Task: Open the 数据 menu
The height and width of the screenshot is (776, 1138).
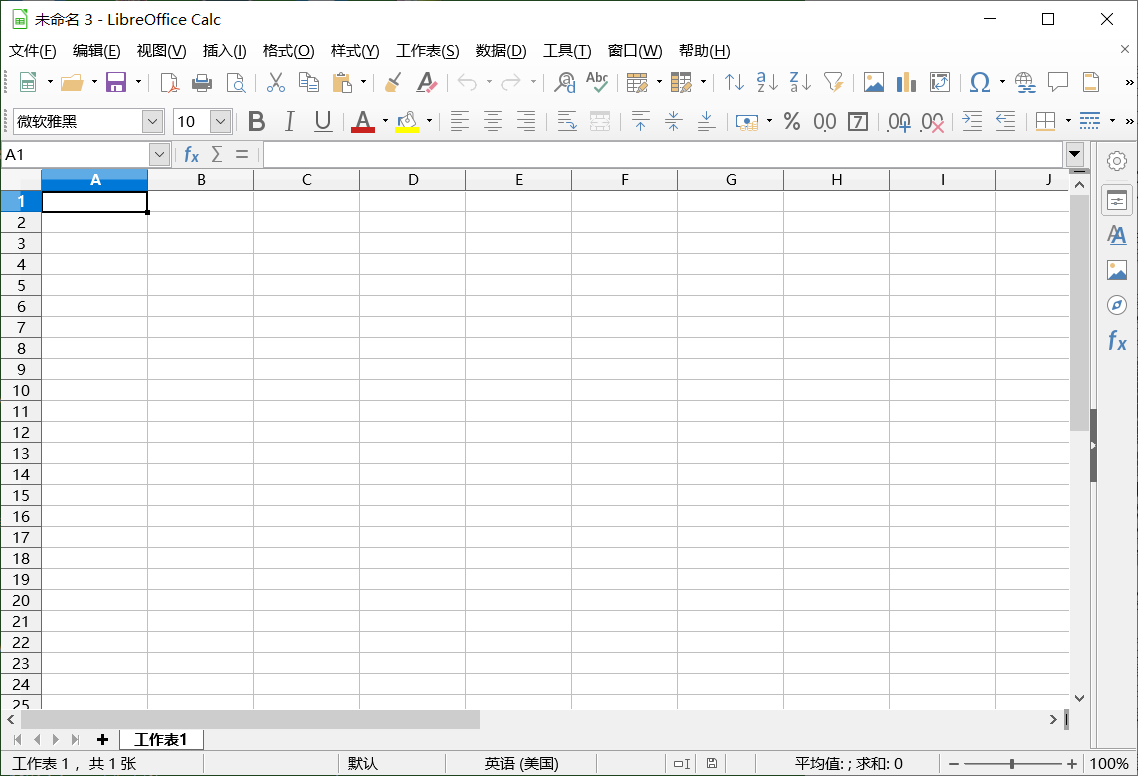Action: (x=501, y=51)
